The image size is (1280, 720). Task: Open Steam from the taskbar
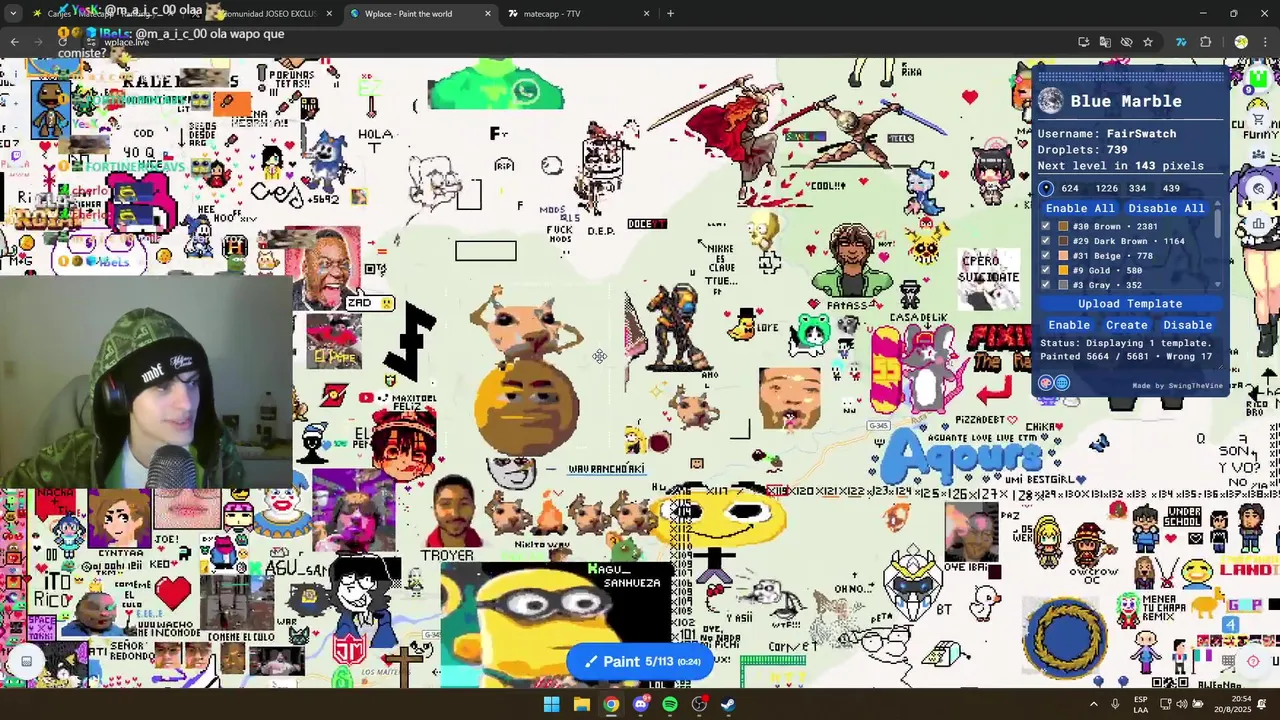728,704
